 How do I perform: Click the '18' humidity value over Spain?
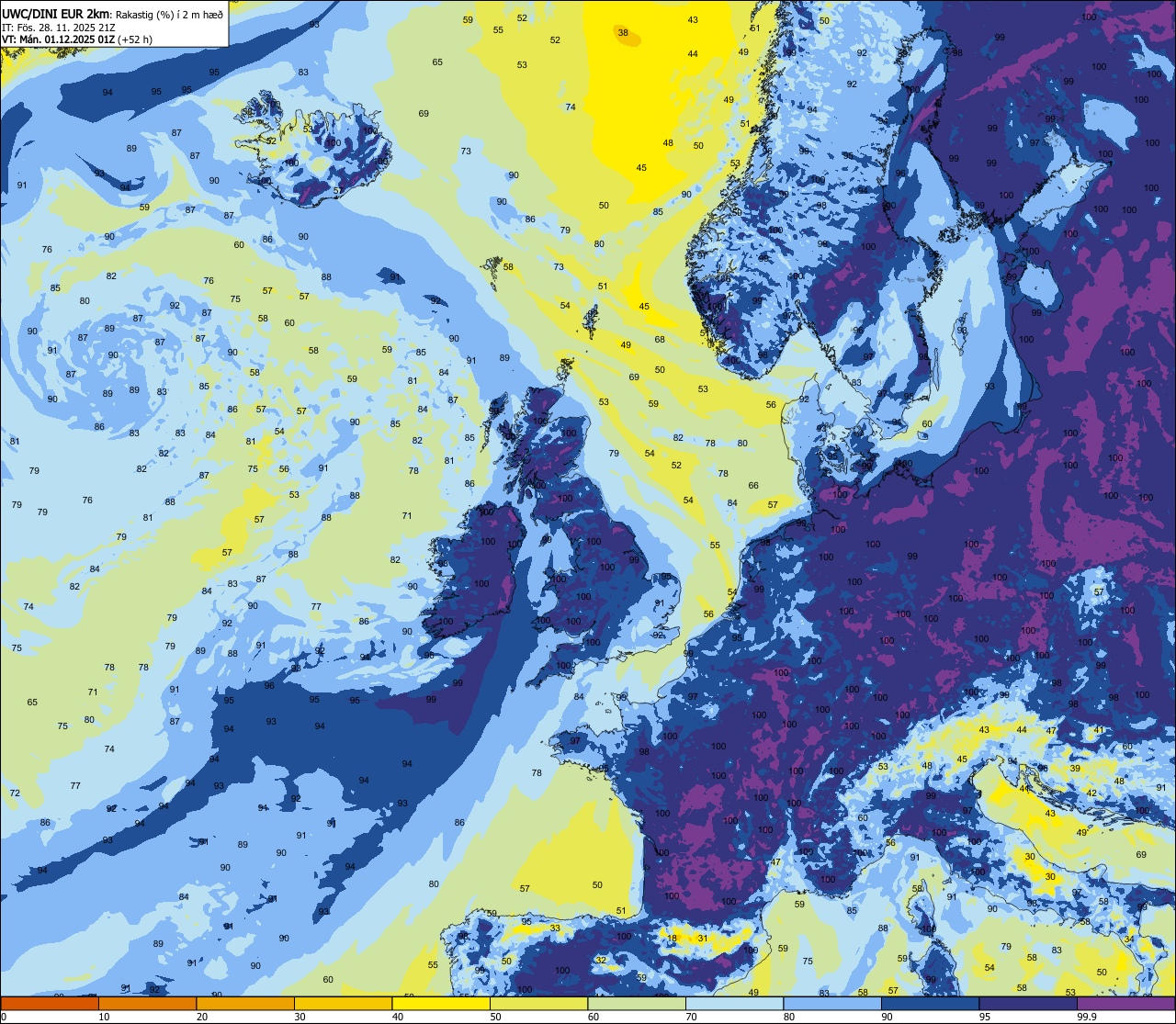tap(672, 939)
